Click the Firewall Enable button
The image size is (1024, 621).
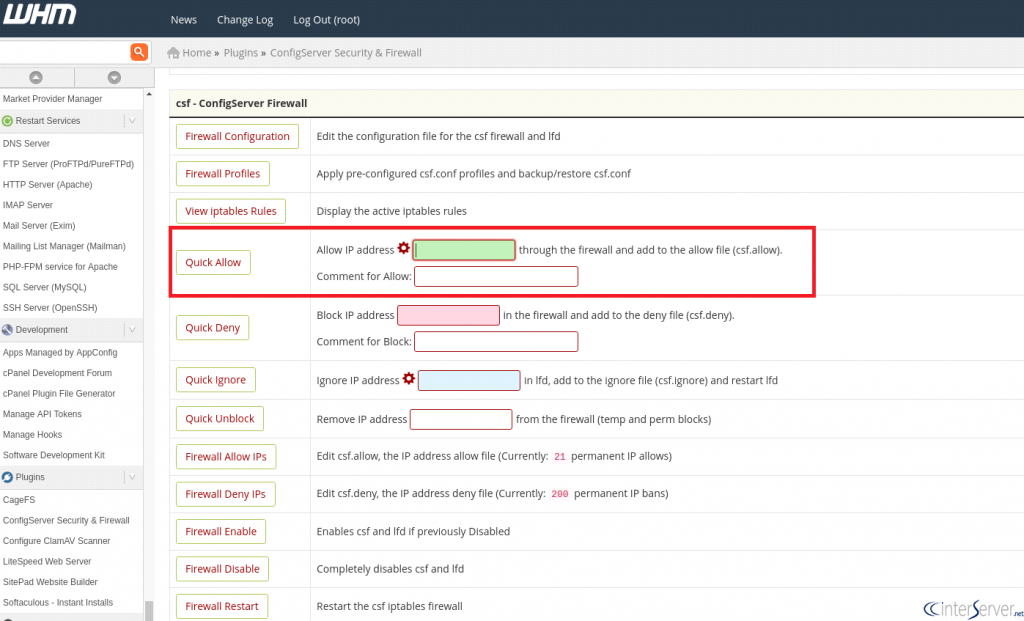(x=221, y=532)
